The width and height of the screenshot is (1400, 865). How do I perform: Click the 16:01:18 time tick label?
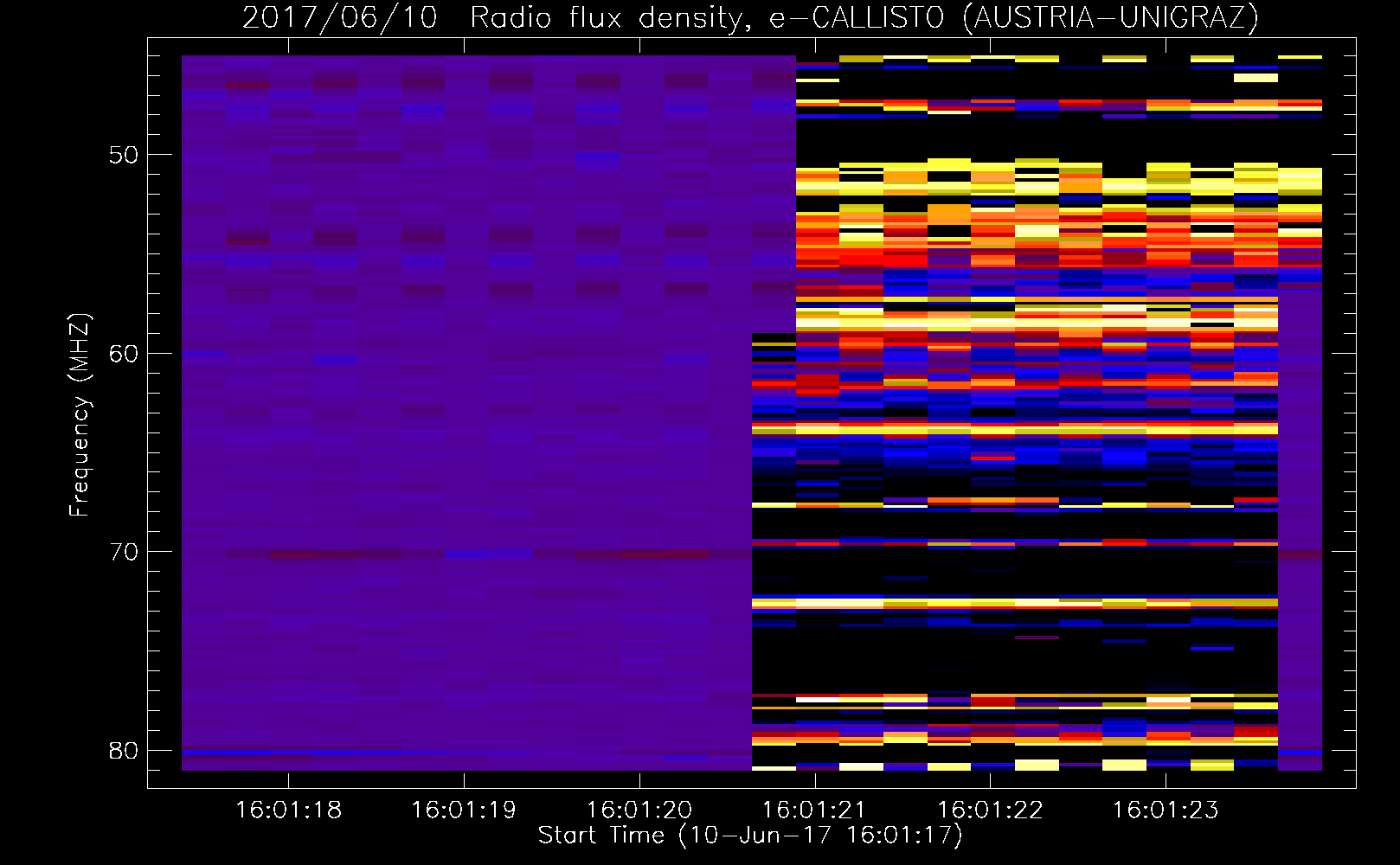(289, 811)
